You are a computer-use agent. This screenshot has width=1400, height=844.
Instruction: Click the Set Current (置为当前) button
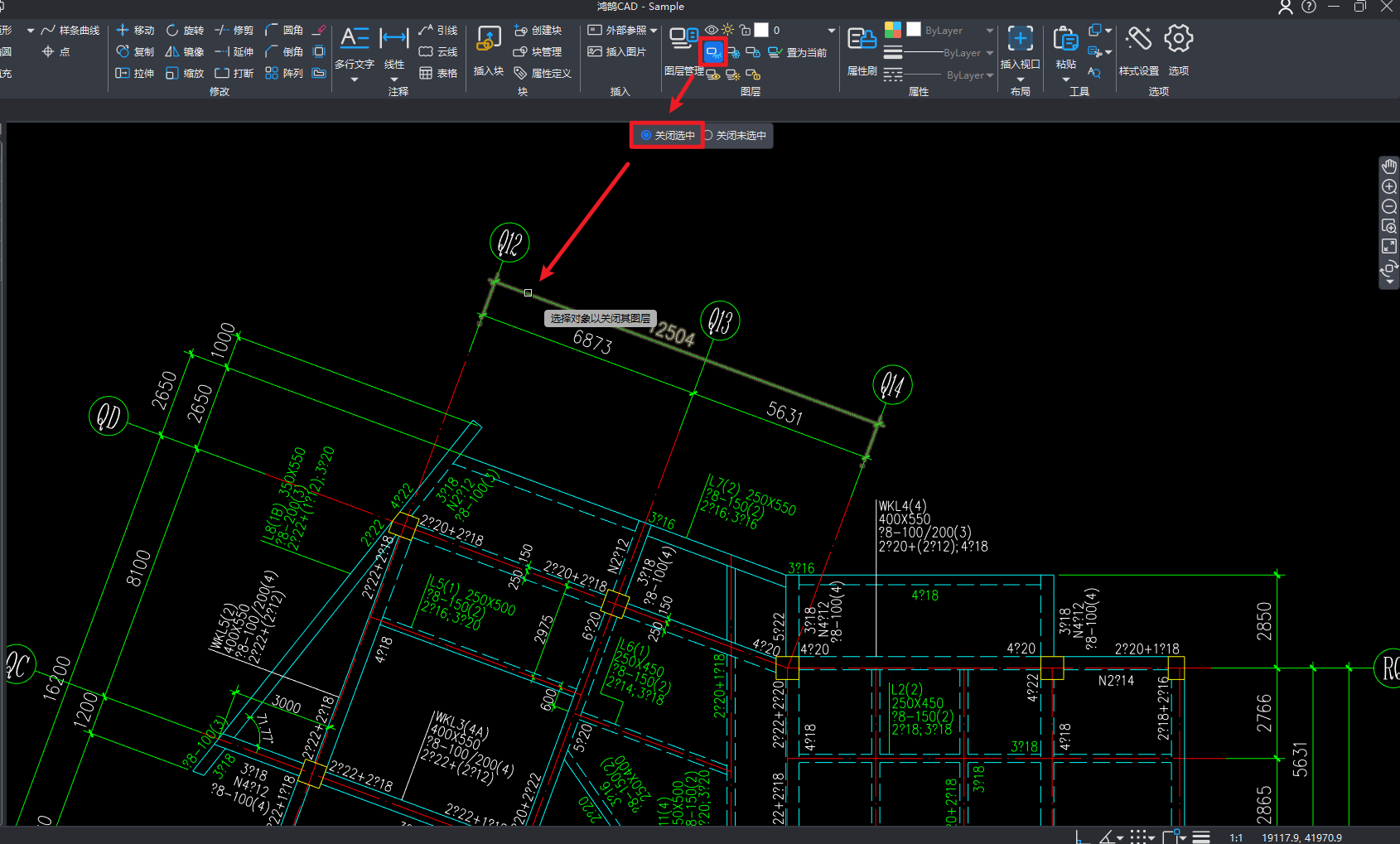tap(798, 52)
